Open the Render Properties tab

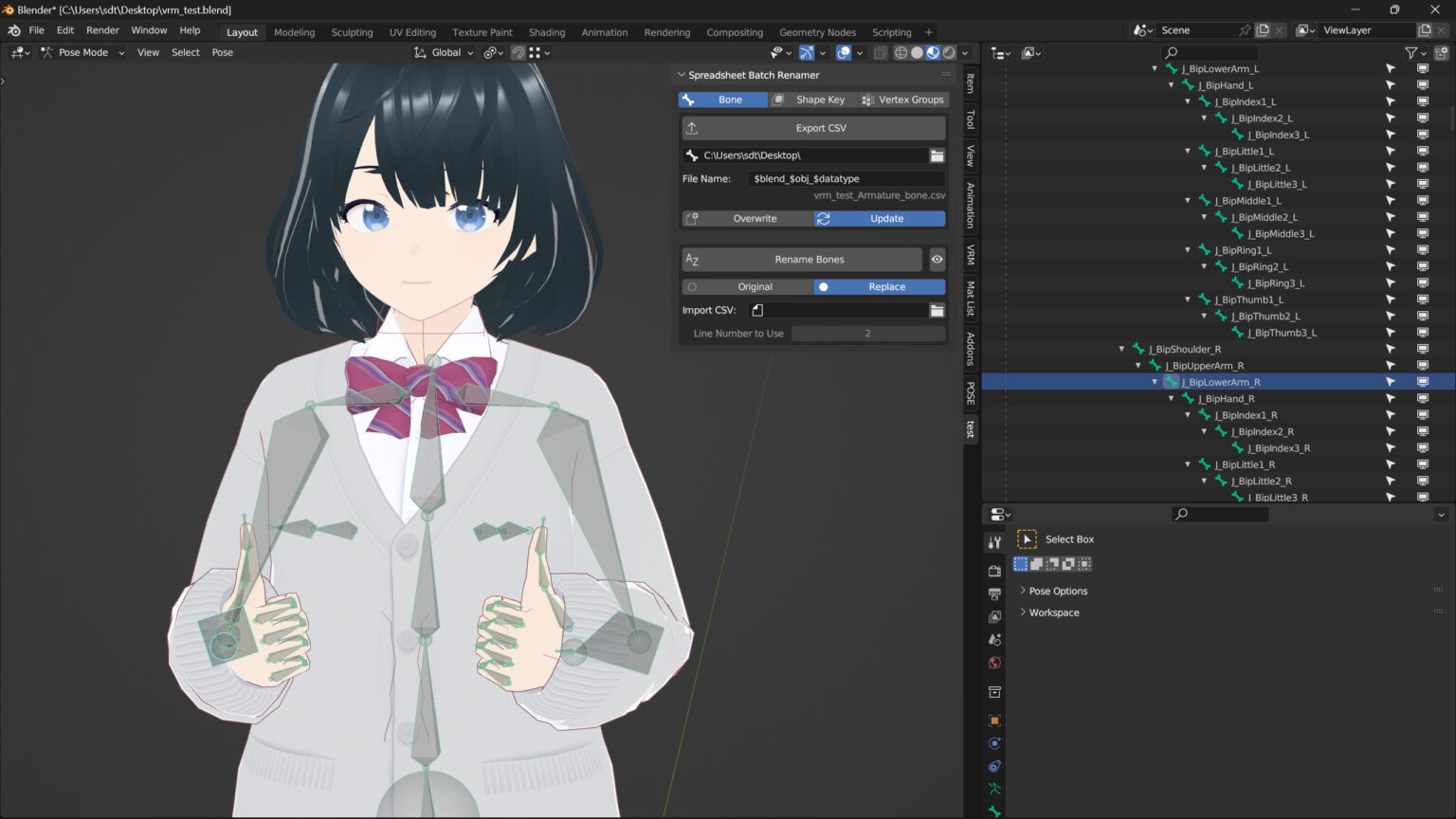click(x=993, y=570)
